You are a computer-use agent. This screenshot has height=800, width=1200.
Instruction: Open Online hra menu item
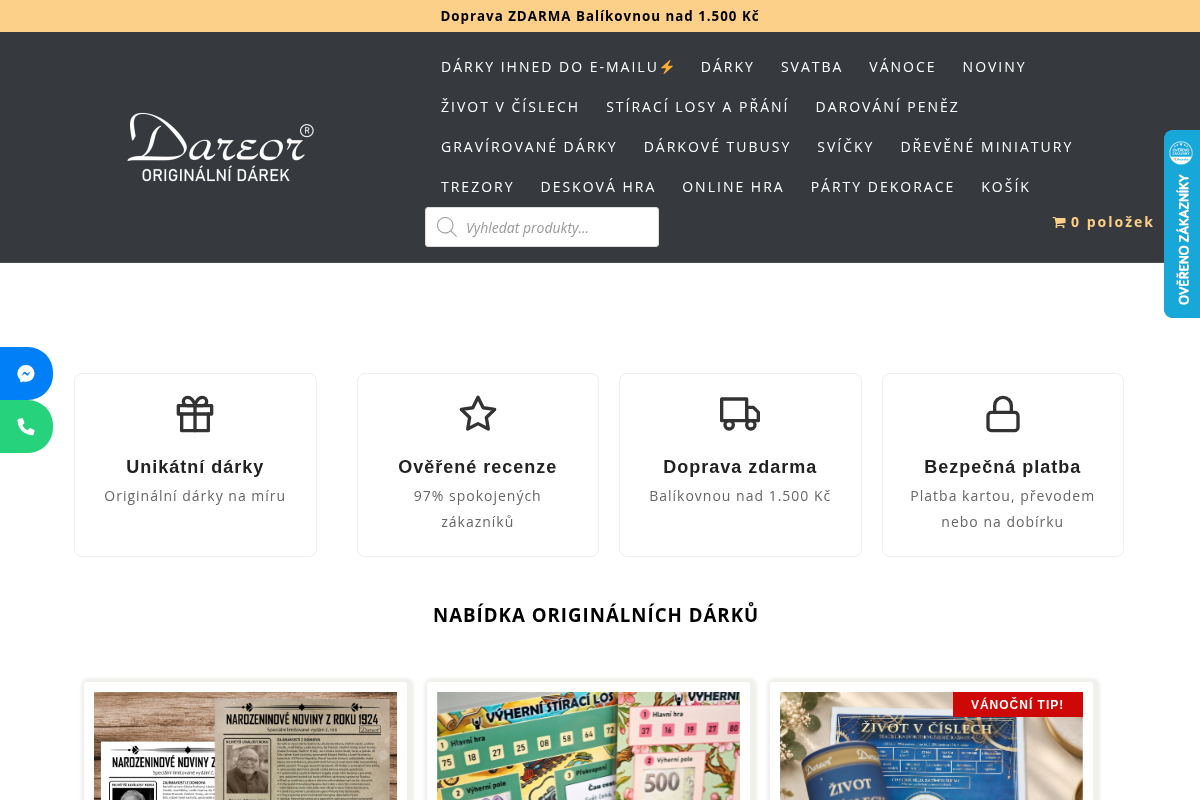pyautogui.click(x=733, y=187)
